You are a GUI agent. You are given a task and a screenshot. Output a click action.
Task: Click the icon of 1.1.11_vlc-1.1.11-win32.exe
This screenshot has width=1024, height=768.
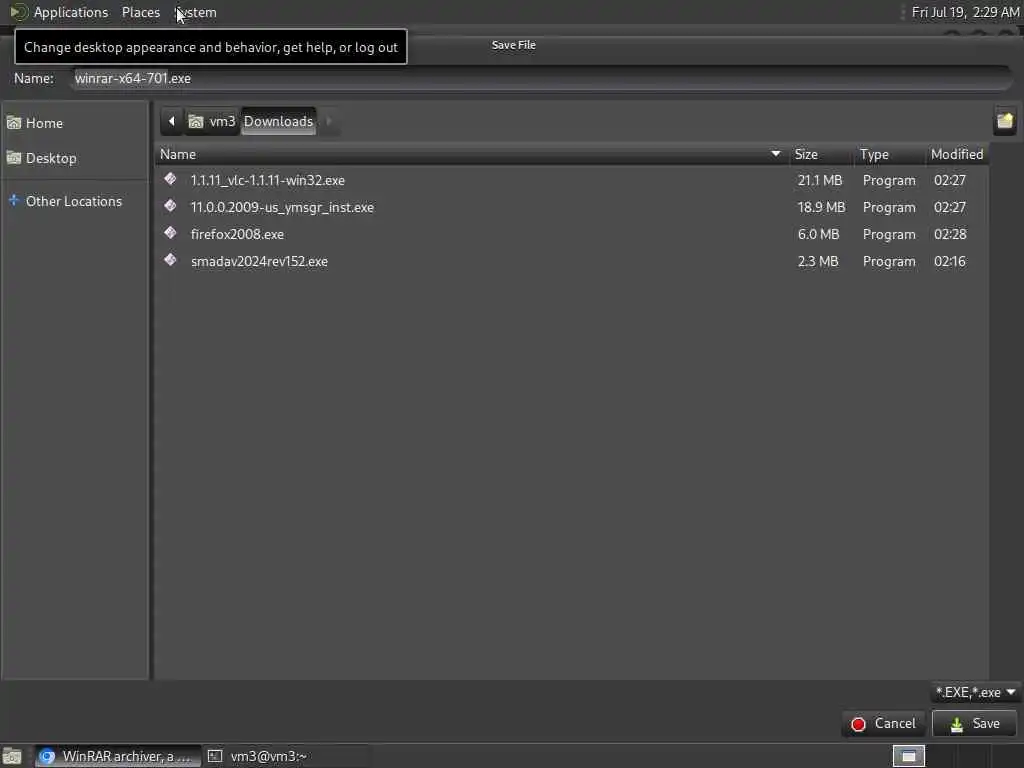[170, 179]
